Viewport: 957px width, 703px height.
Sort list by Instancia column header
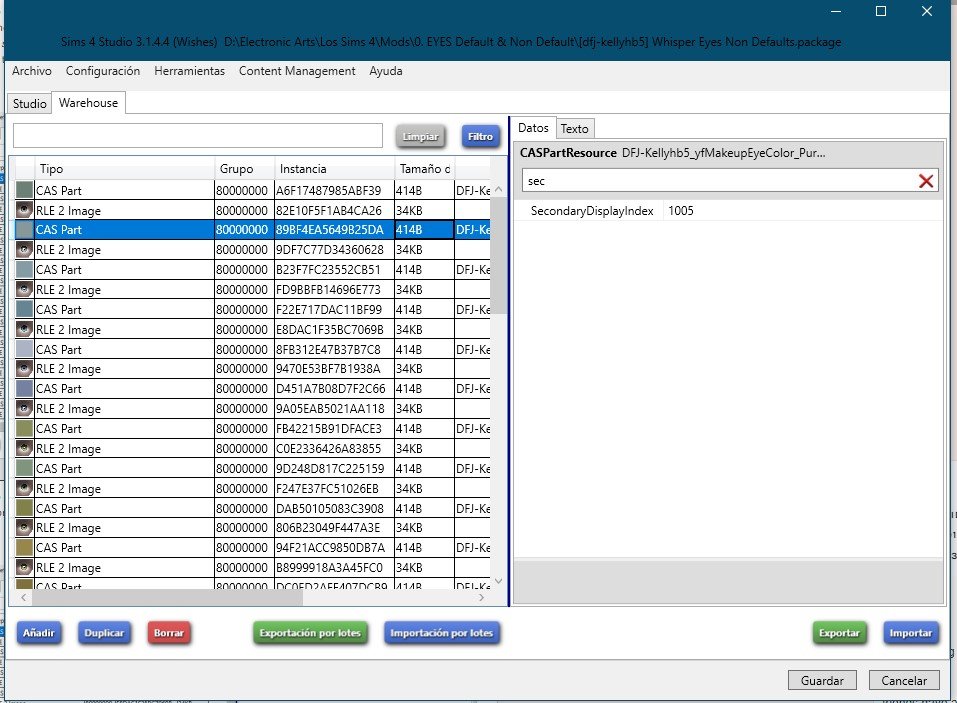point(333,169)
